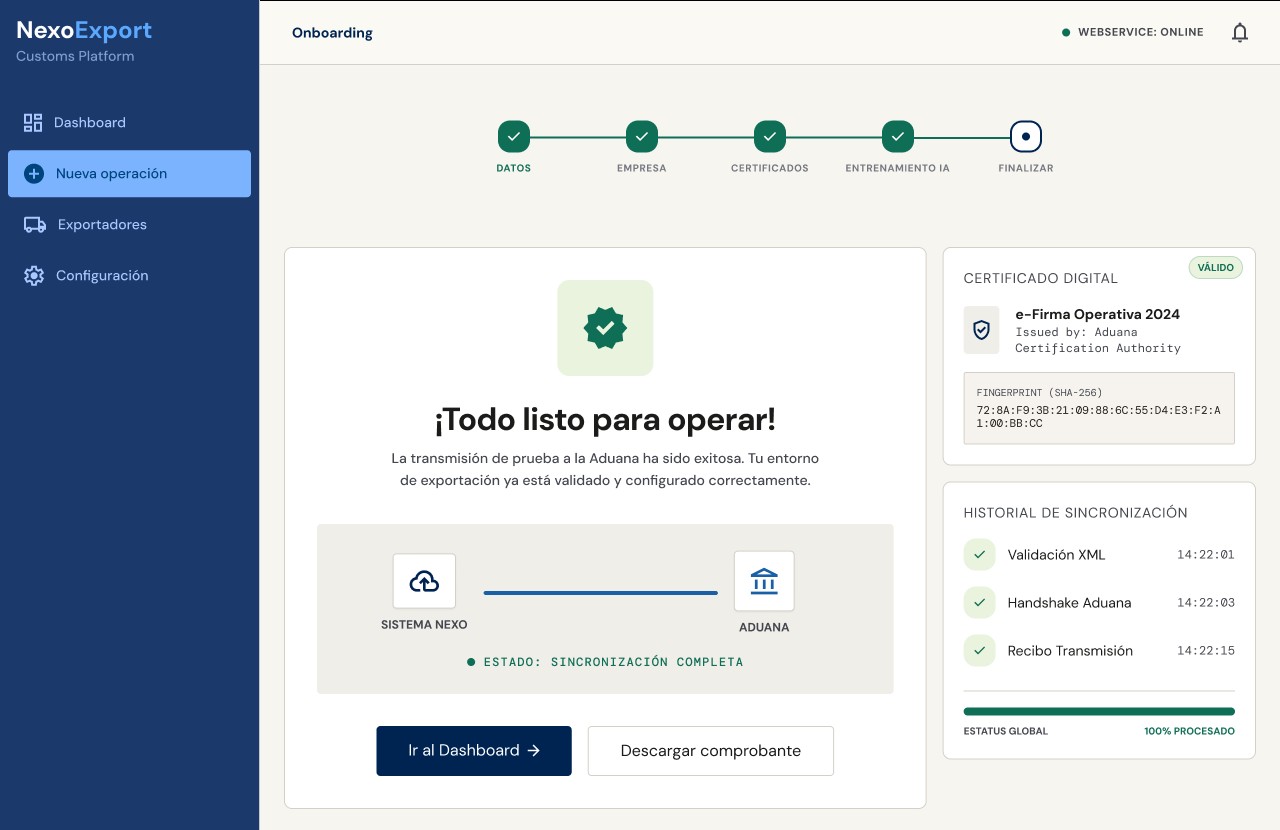
Task: Open Dashboard in the sidebar
Action: 129,123
